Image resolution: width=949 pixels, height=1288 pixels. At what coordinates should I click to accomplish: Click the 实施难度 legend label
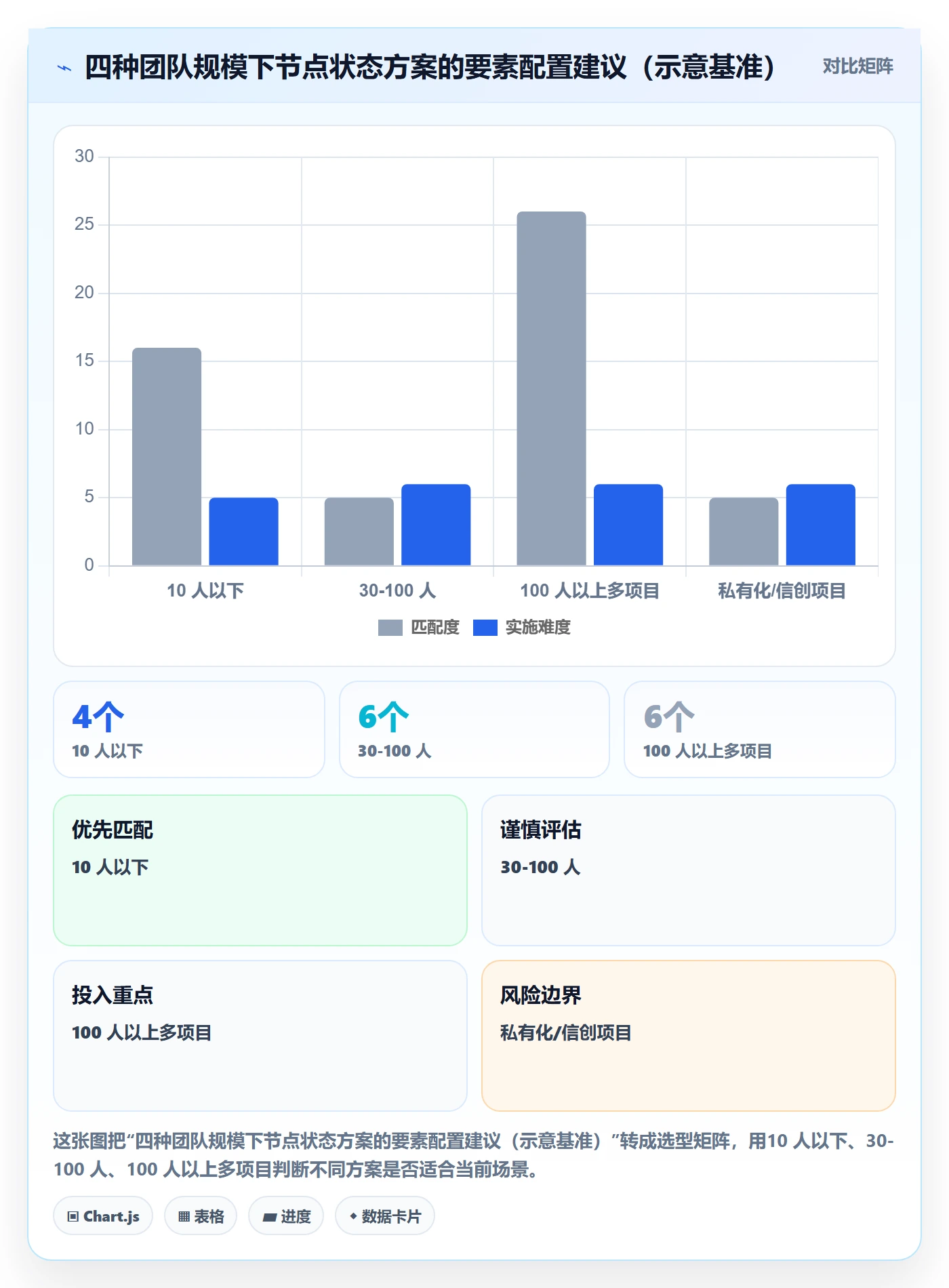[x=538, y=628]
